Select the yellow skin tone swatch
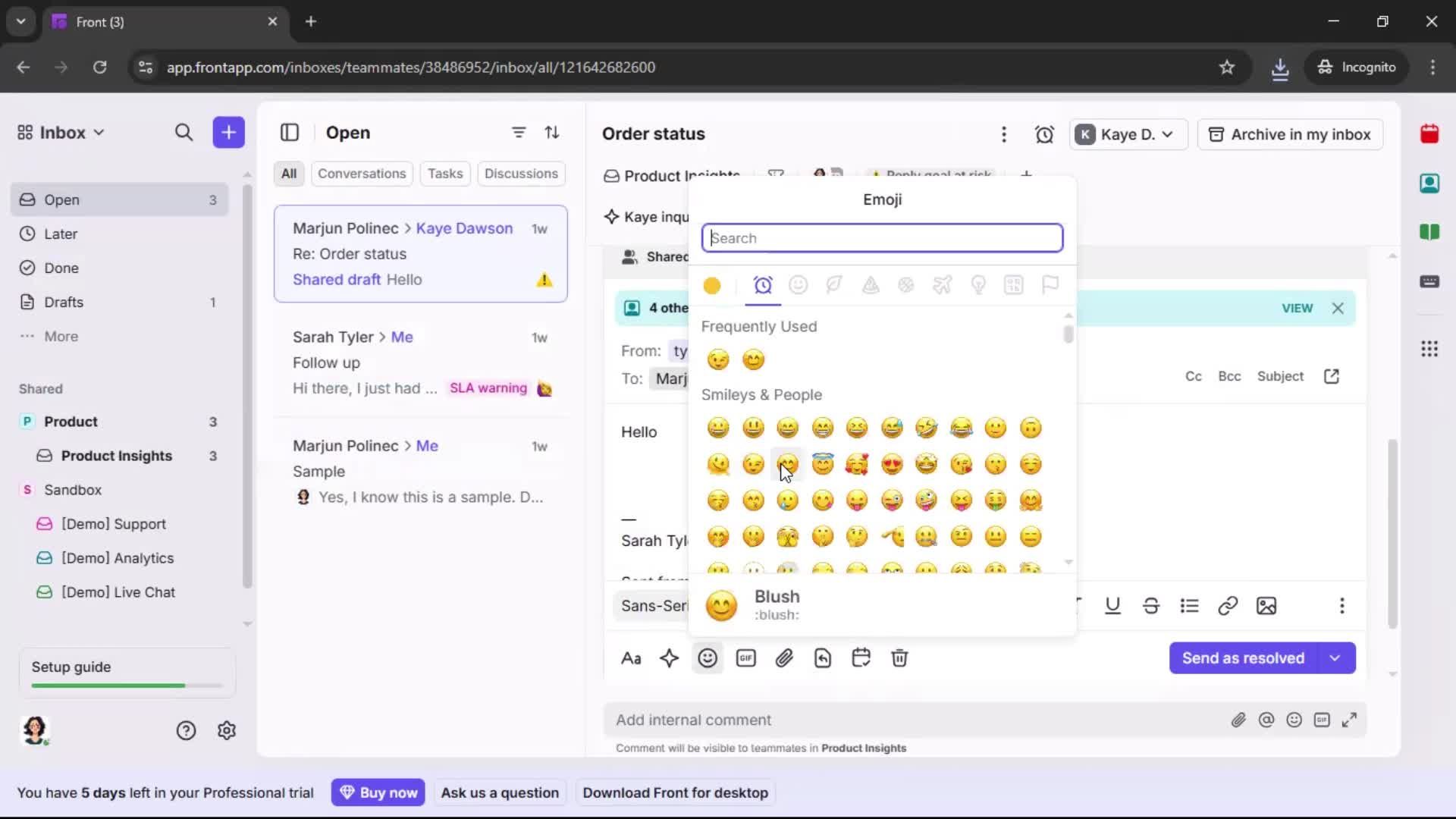This screenshot has height=819, width=1456. pos(711,286)
